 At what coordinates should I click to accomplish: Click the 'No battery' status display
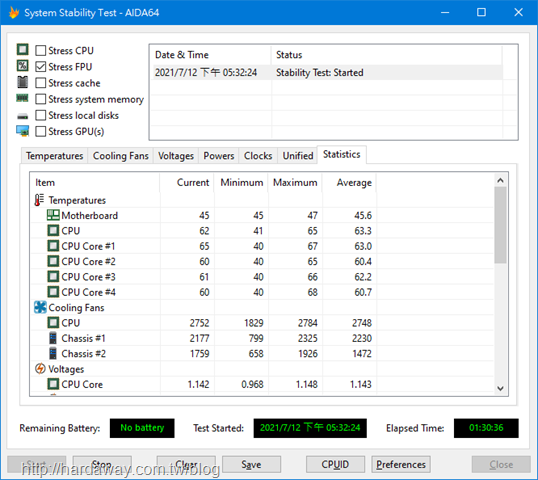click(x=142, y=428)
